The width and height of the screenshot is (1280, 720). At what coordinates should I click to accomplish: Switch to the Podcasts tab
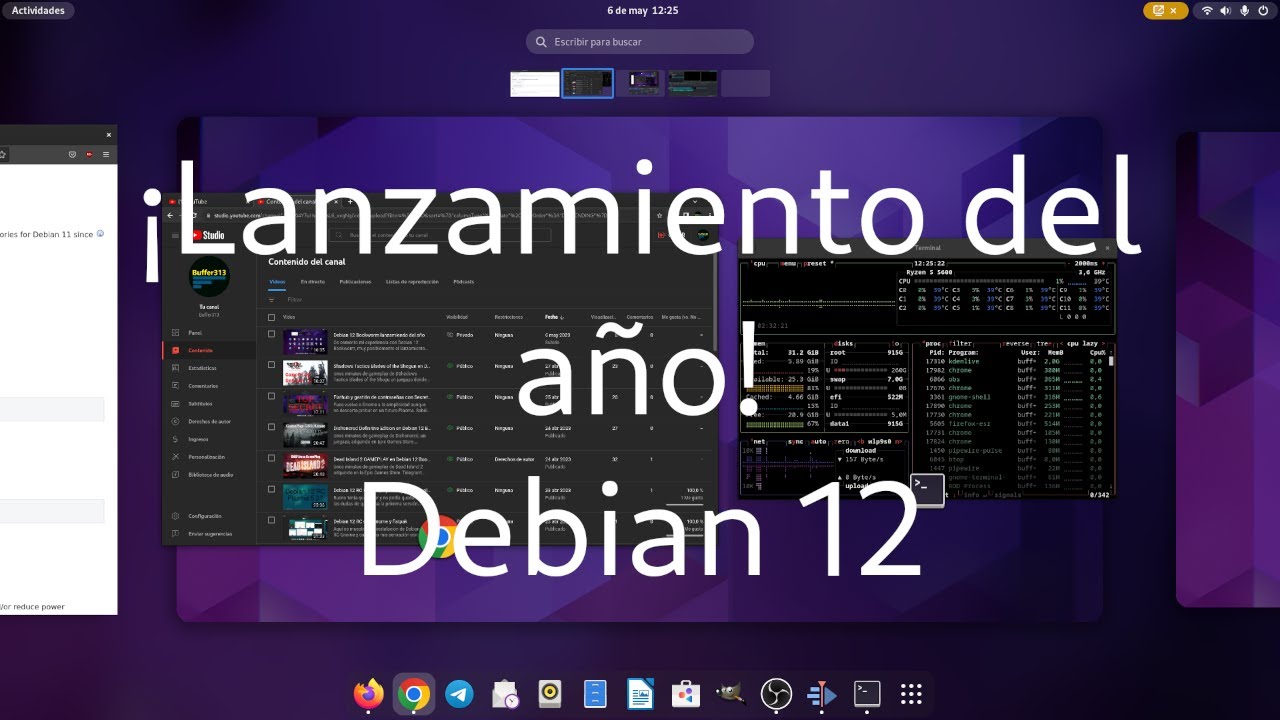(x=463, y=282)
